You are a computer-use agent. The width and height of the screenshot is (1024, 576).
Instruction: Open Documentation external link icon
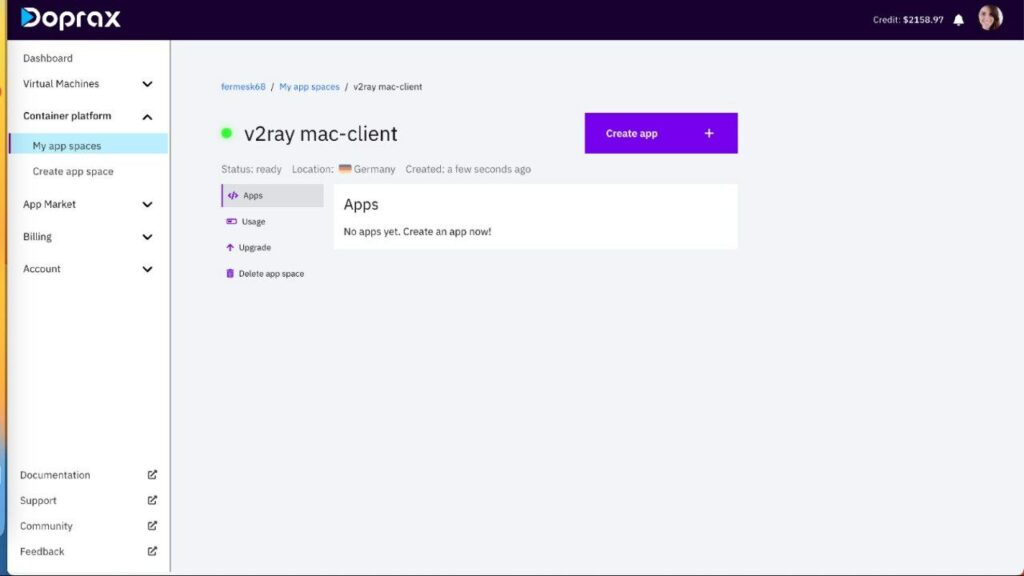[152, 475]
